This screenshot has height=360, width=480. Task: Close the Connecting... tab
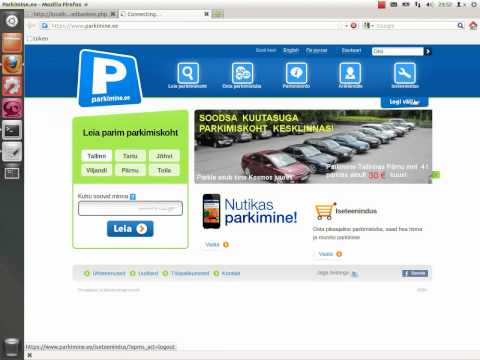(206, 14)
